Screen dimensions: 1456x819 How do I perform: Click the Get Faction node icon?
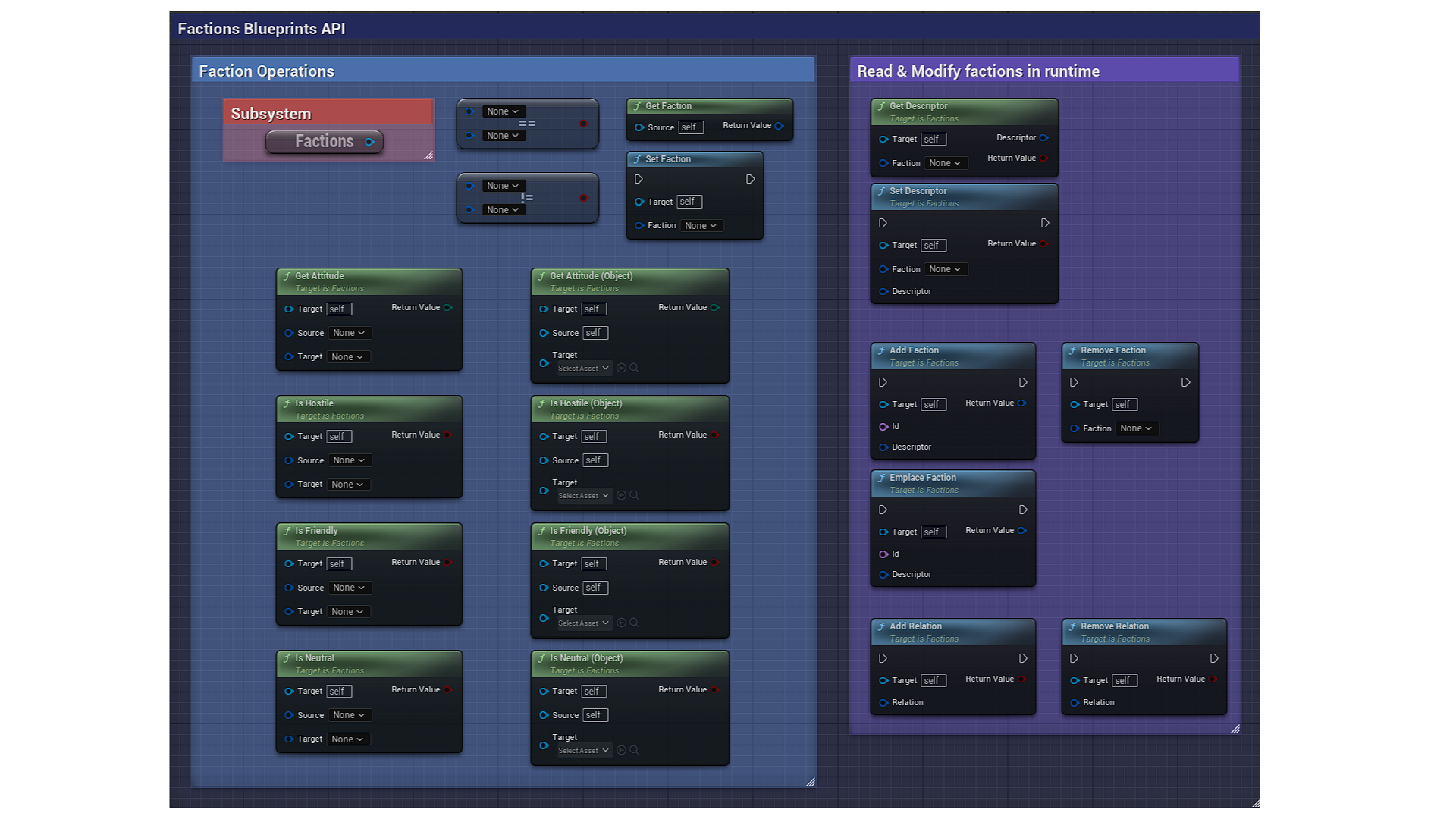[x=636, y=106]
